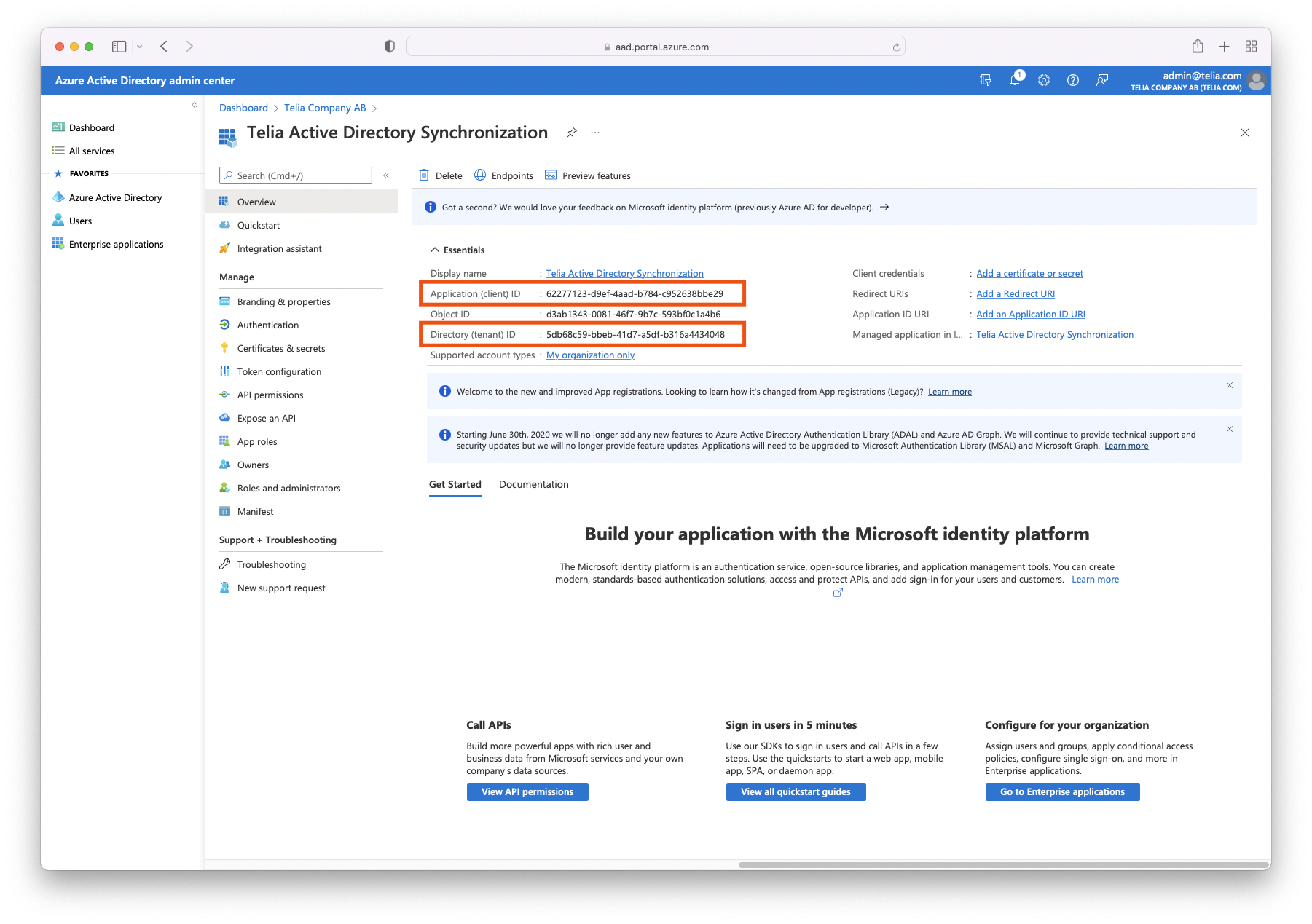Follow the feedback banner arrow
Viewport: 1312px width, 924px height.
(x=884, y=207)
